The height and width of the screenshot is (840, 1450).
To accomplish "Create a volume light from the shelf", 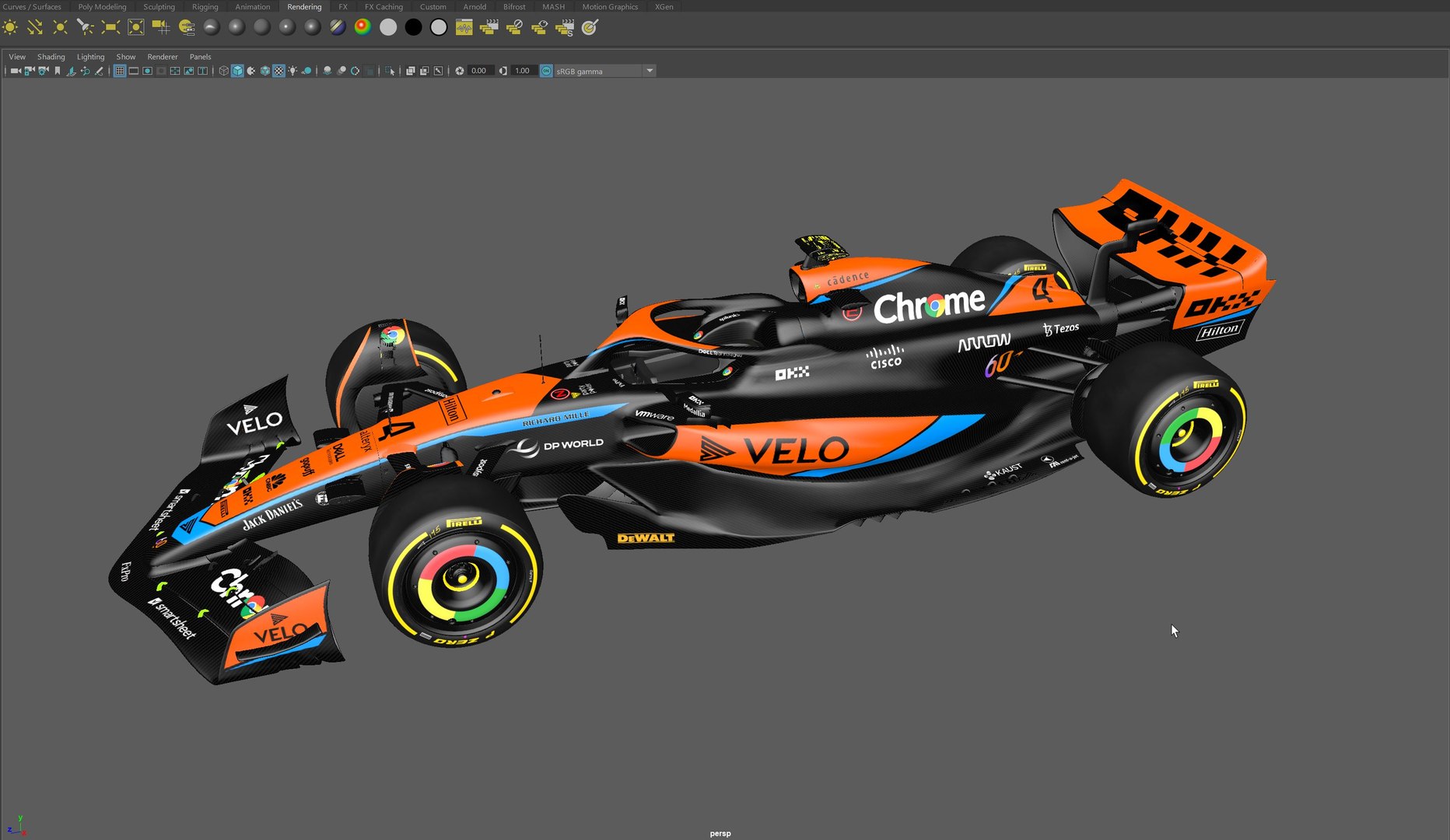I will (x=135, y=27).
